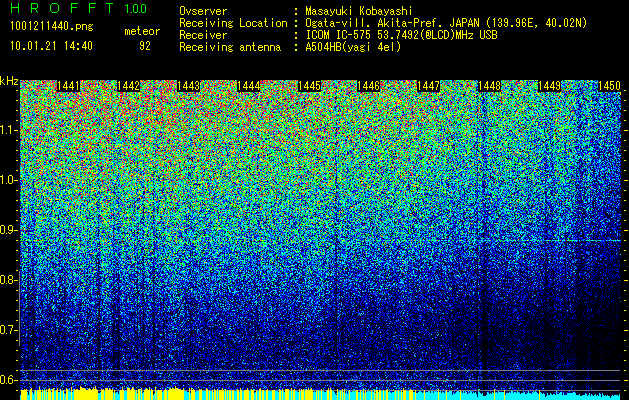Click the Ogata-vill. Akita-Pref. JAPAN location text

pyautogui.click(x=446, y=24)
